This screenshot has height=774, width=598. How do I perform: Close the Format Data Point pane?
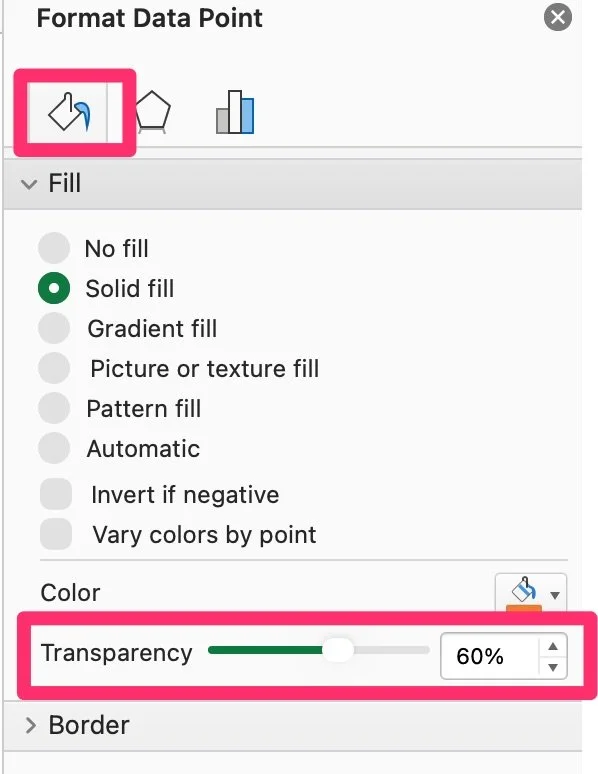[558, 17]
